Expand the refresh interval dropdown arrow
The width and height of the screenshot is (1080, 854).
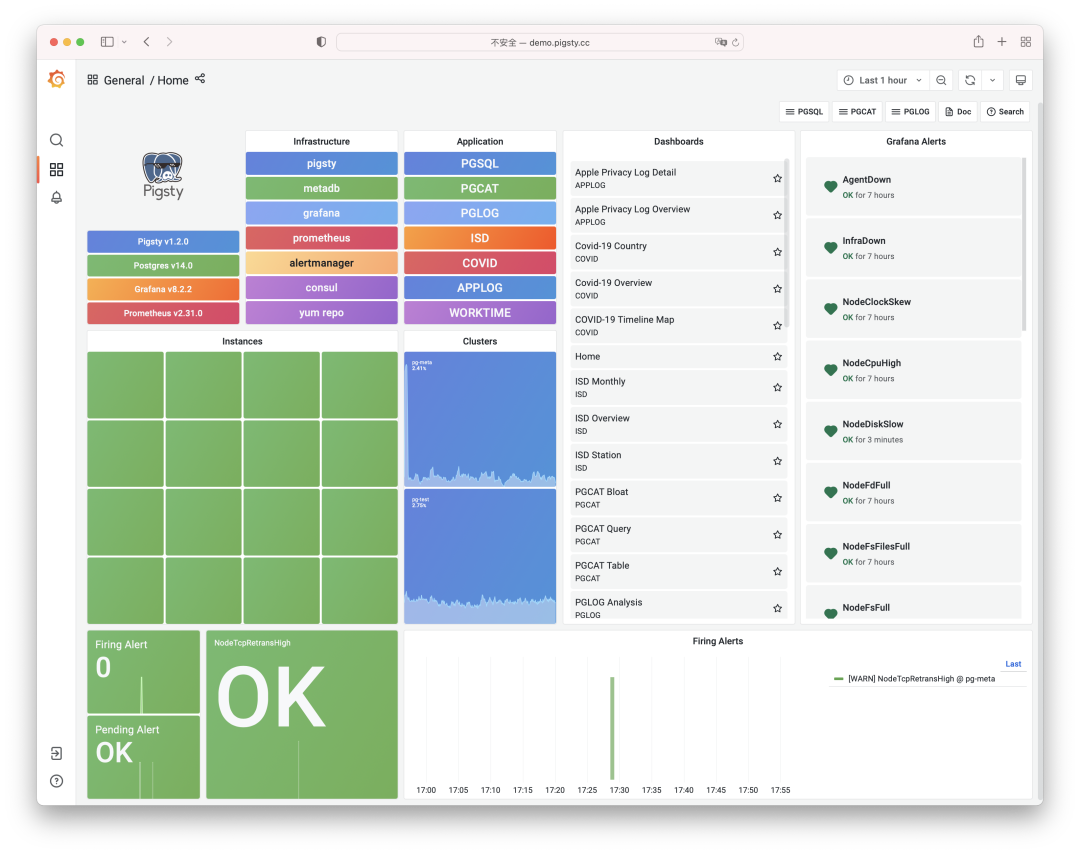[992, 80]
